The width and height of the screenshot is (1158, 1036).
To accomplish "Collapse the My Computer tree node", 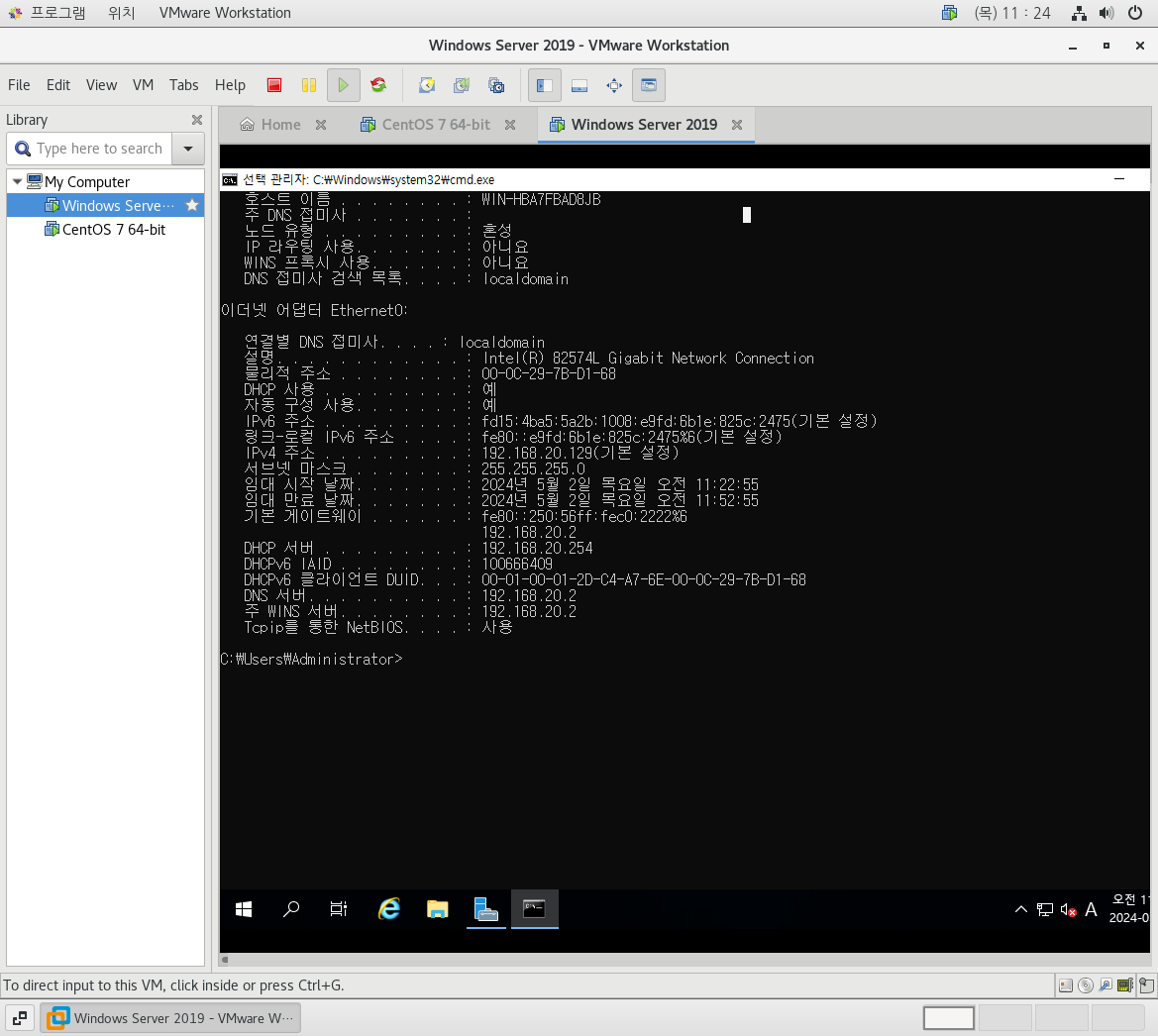I will [x=17, y=181].
